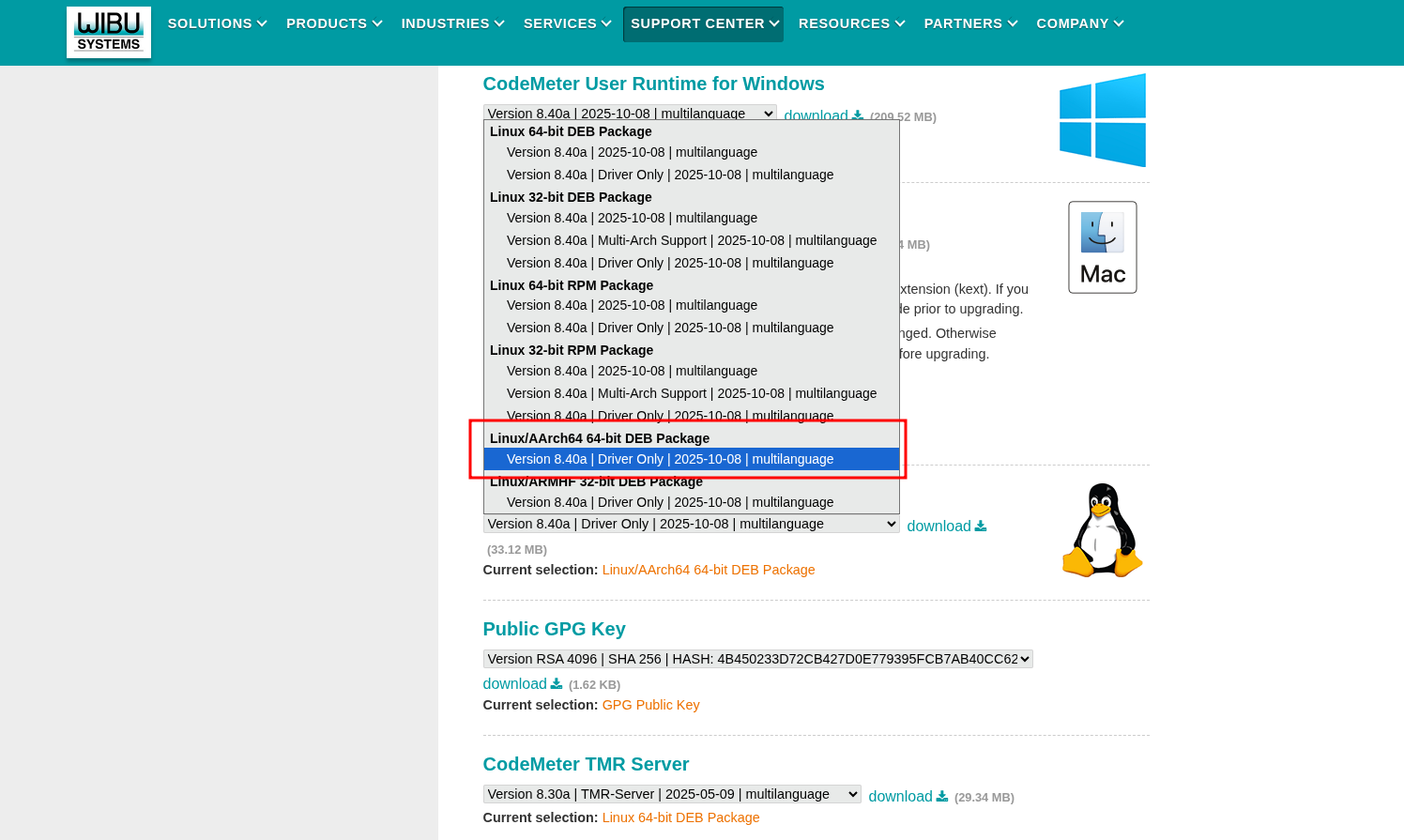Click the CodeMeter User Runtime for Windows heading

[x=653, y=84]
